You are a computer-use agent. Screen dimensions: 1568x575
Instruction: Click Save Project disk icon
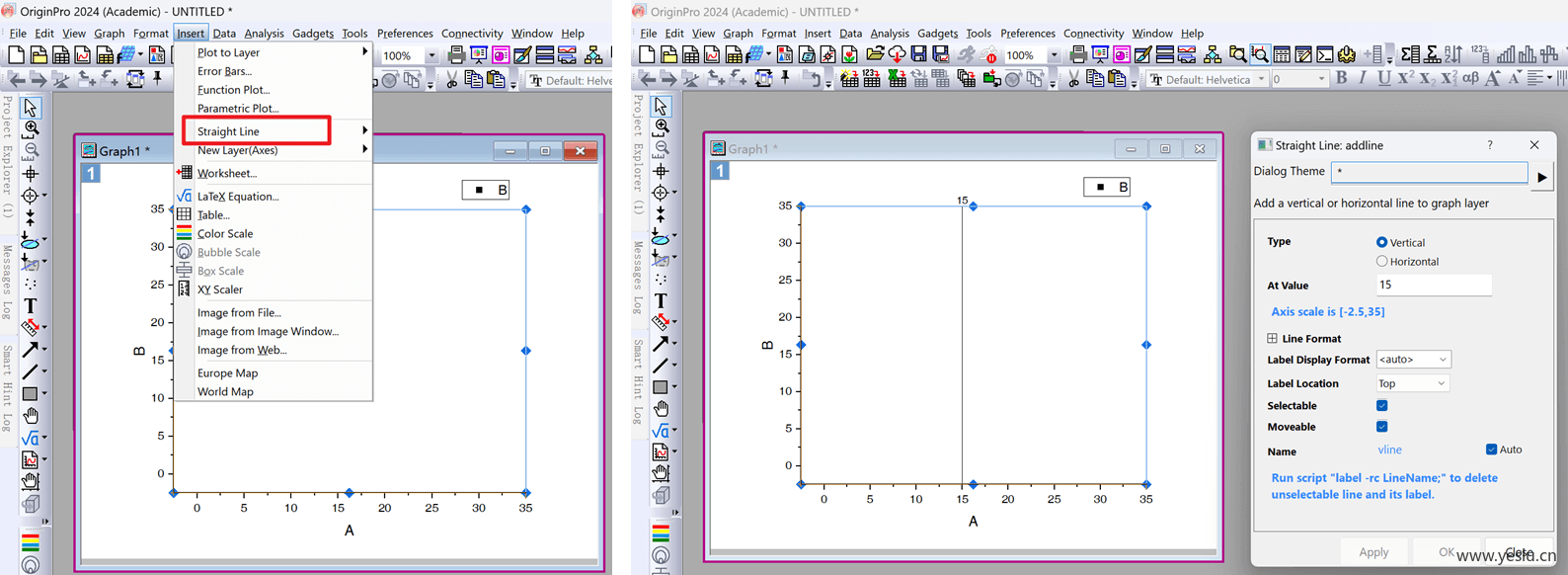tap(919, 54)
